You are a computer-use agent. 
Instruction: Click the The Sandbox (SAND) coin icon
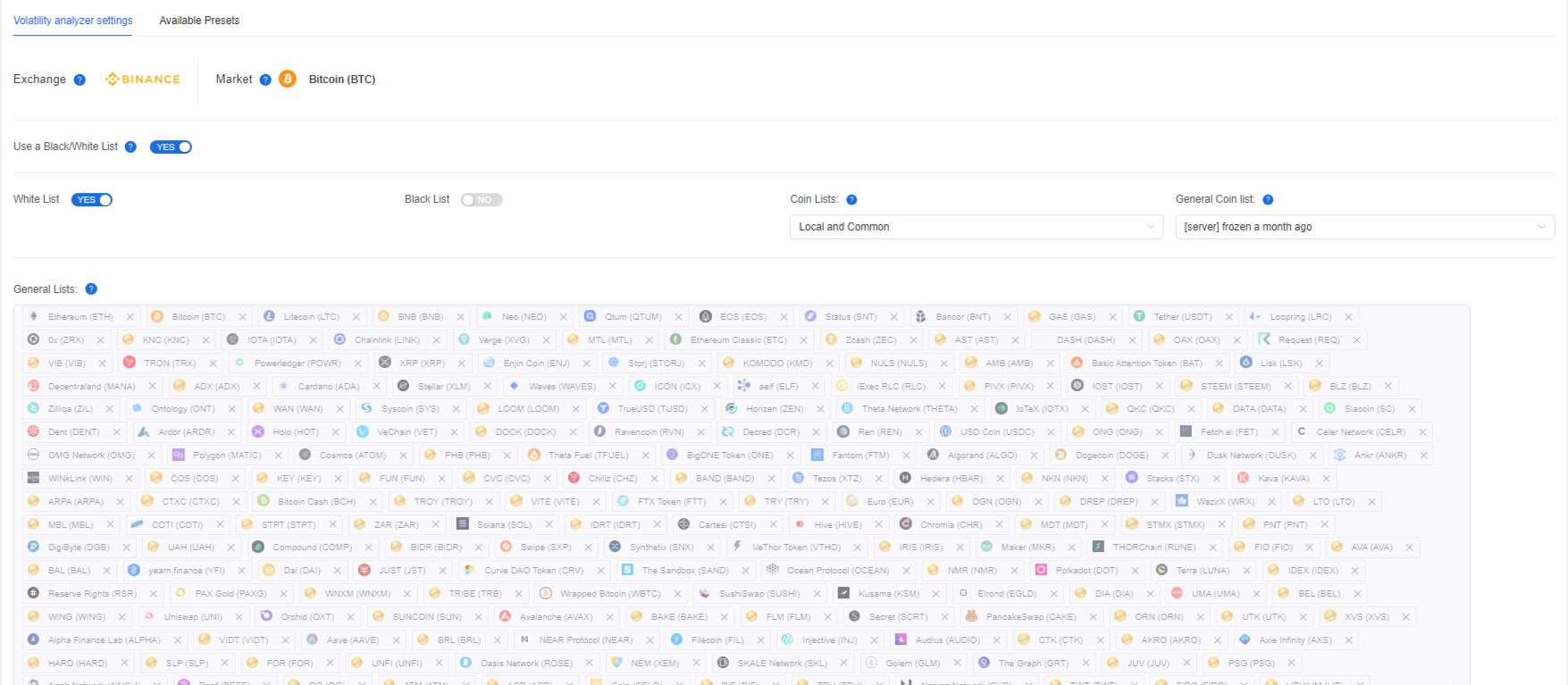(627, 570)
